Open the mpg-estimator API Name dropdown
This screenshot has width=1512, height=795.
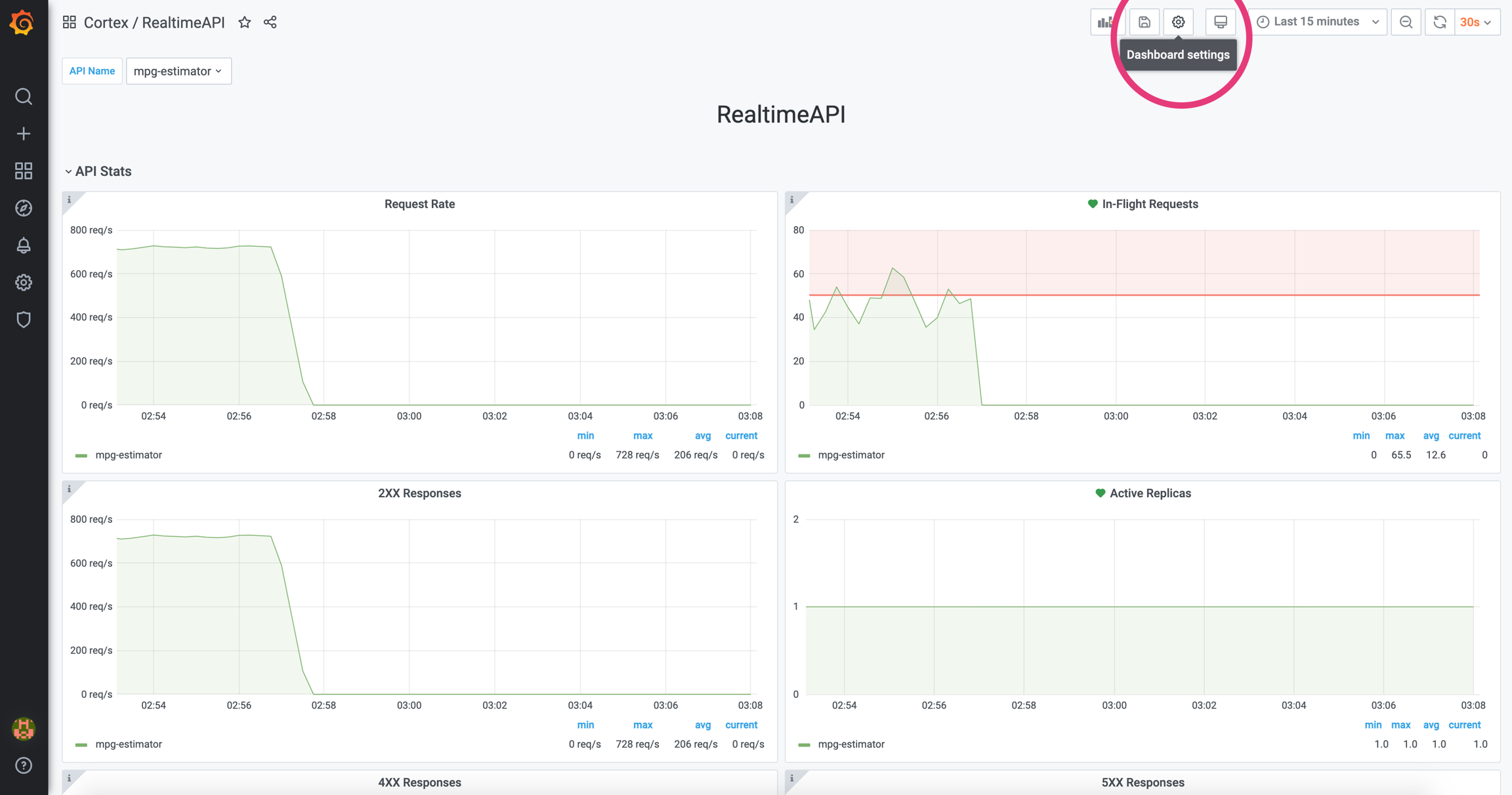pyautogui.click(x=178, y=71)
